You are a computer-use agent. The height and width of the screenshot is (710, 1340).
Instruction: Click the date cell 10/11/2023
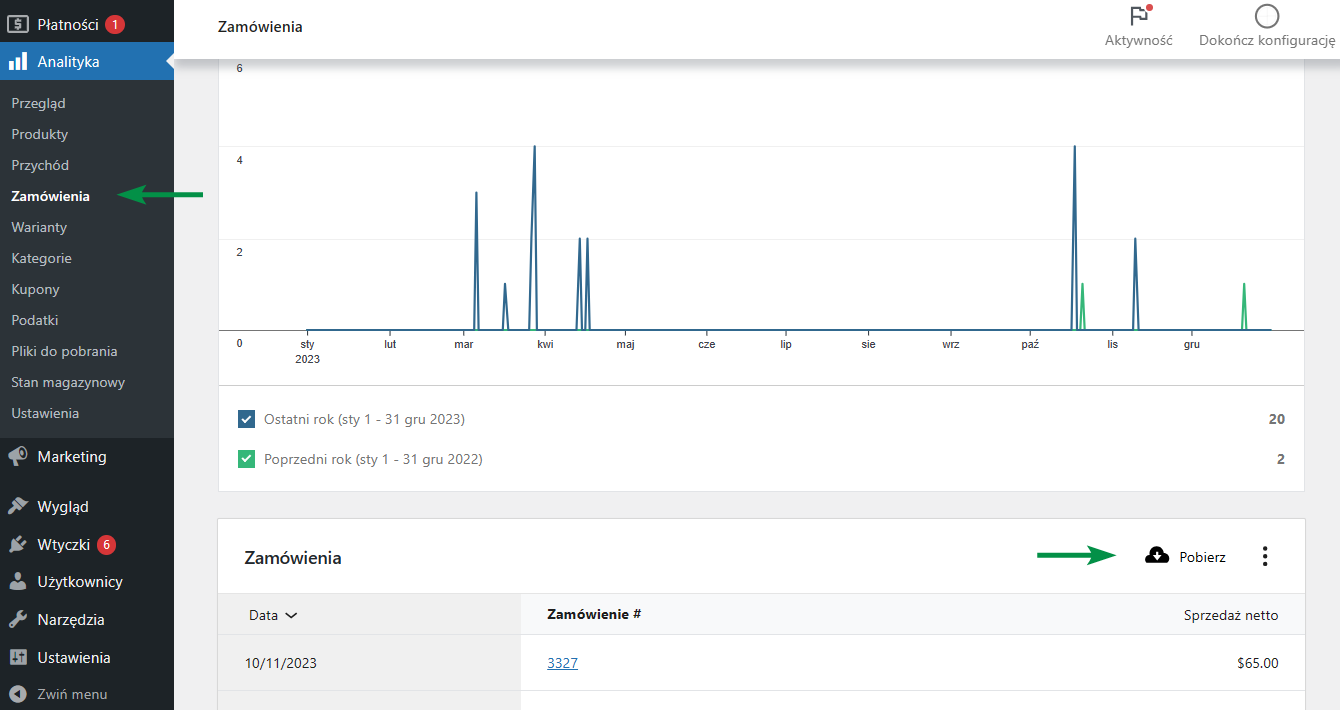point(281,663)
